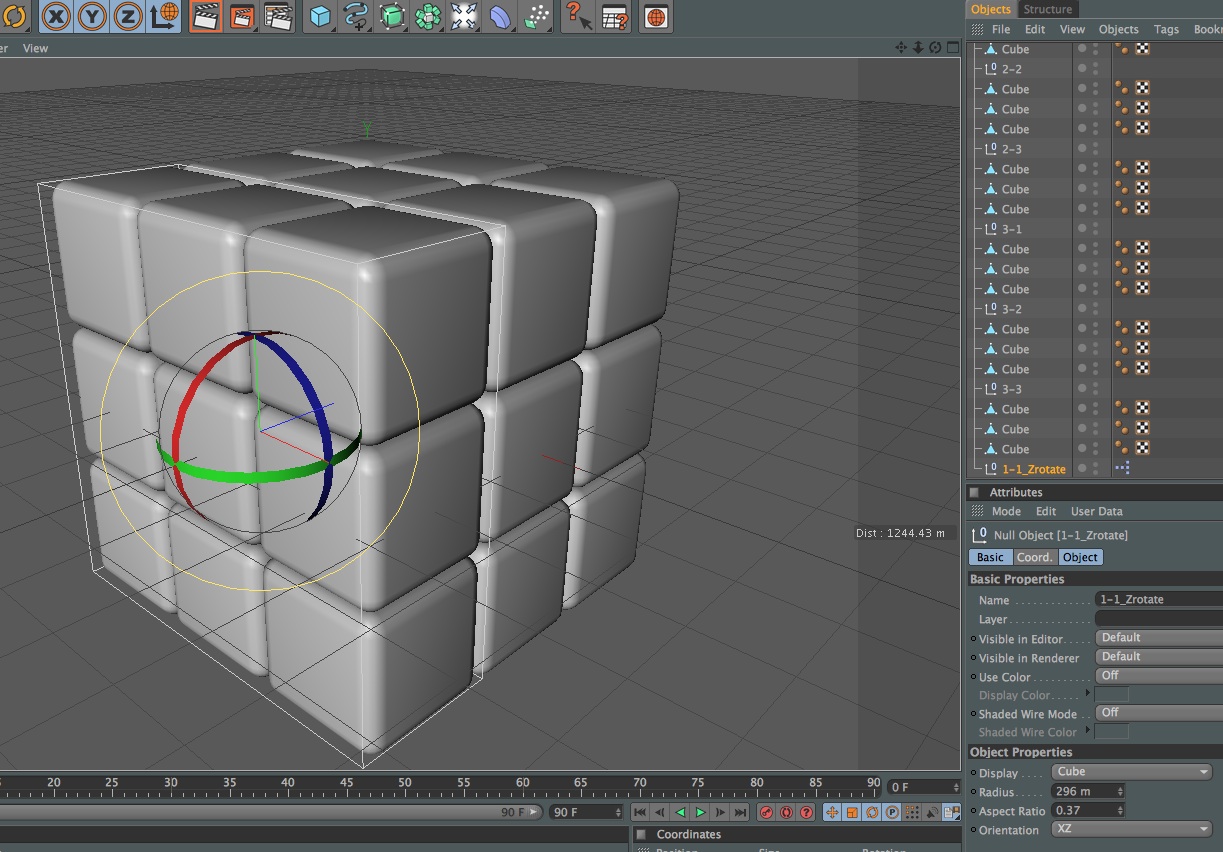Image resolution: width=1223 pixels, height=852 pixels.
Task: Select the Object properties tab button
Action: point(1081,557)
